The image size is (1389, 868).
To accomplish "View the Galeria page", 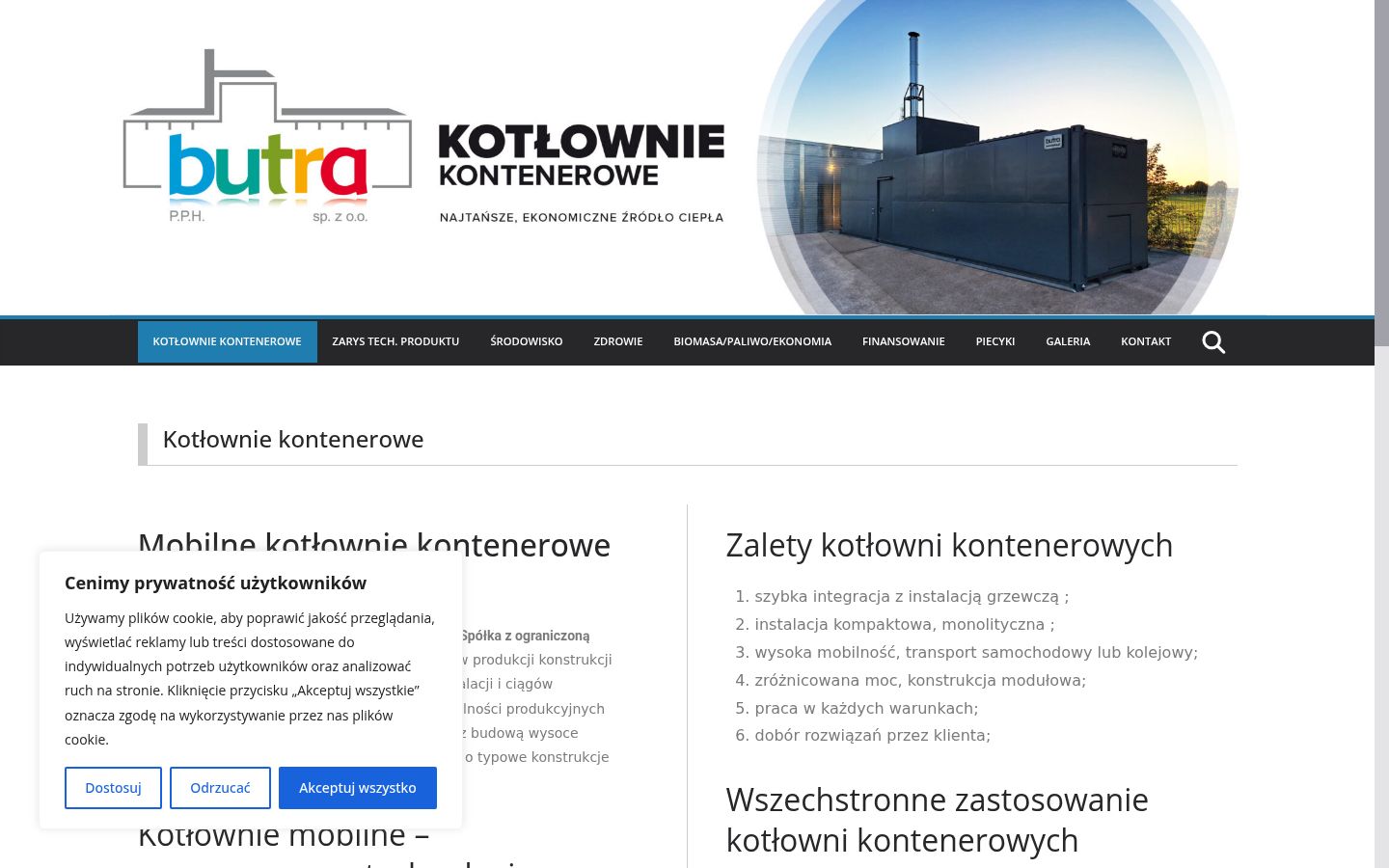I will 1068,341.
